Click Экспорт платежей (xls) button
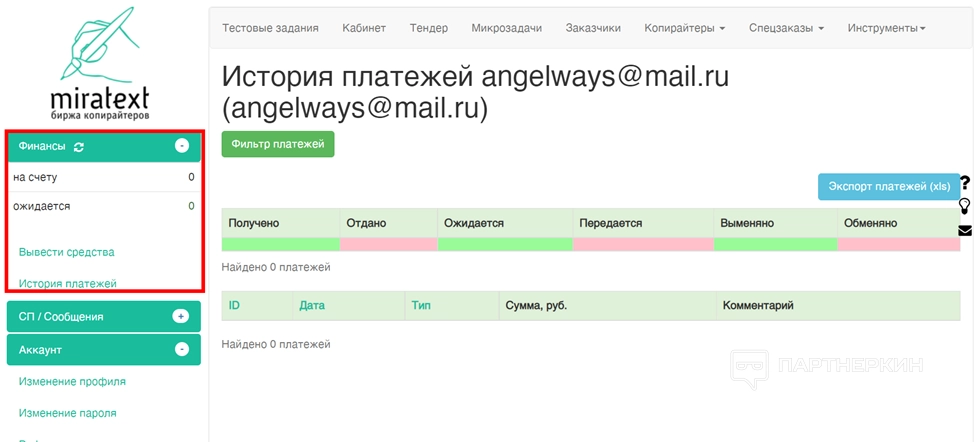 point(889,186)
